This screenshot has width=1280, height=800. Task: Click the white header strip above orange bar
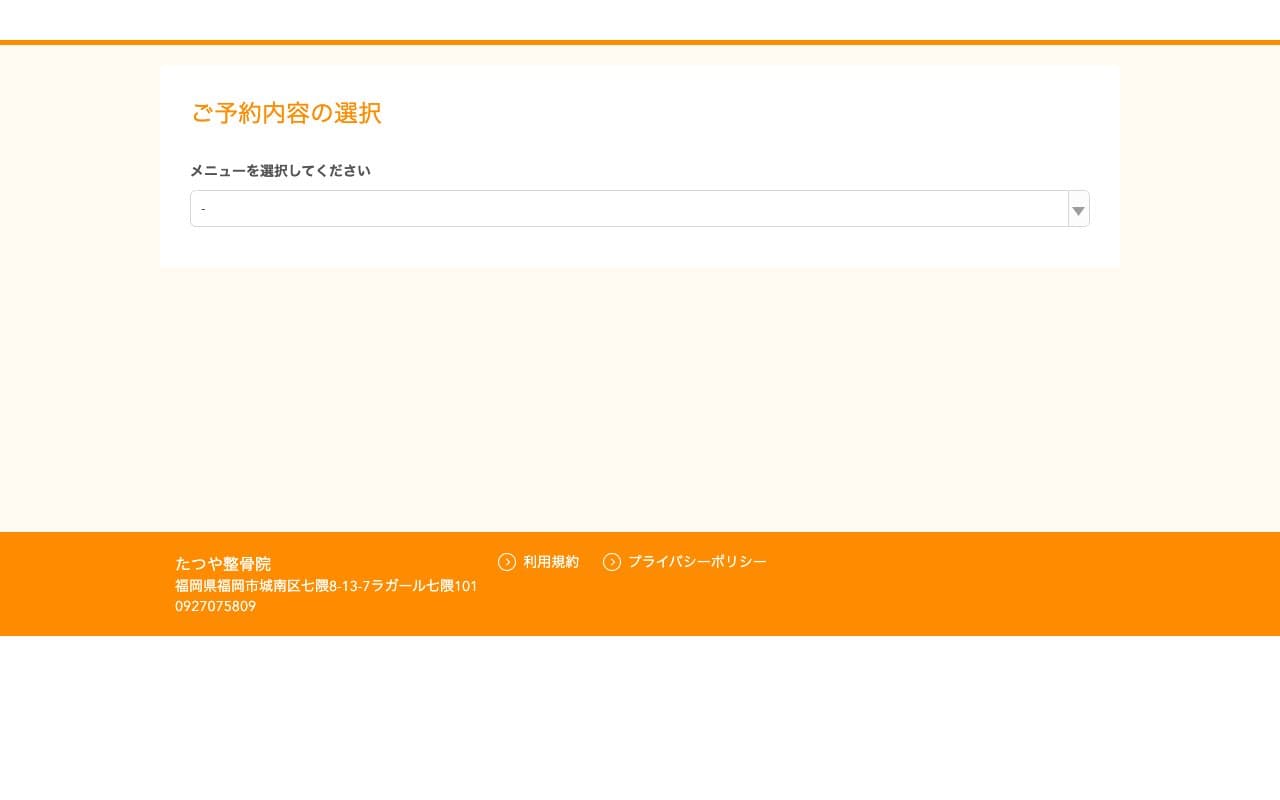point(640,18)
